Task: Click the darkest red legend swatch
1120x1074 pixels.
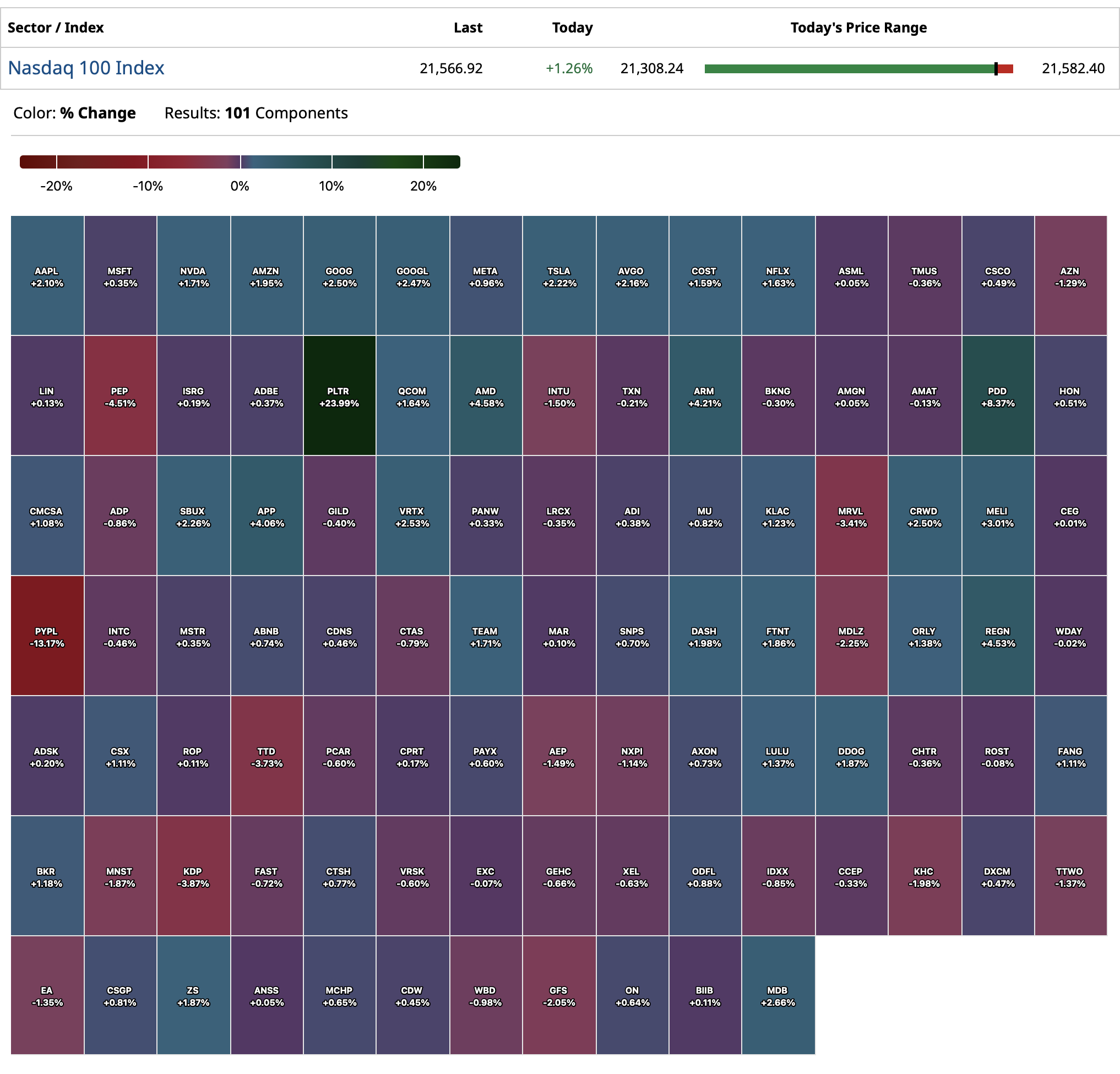Action: pos(37,162)
